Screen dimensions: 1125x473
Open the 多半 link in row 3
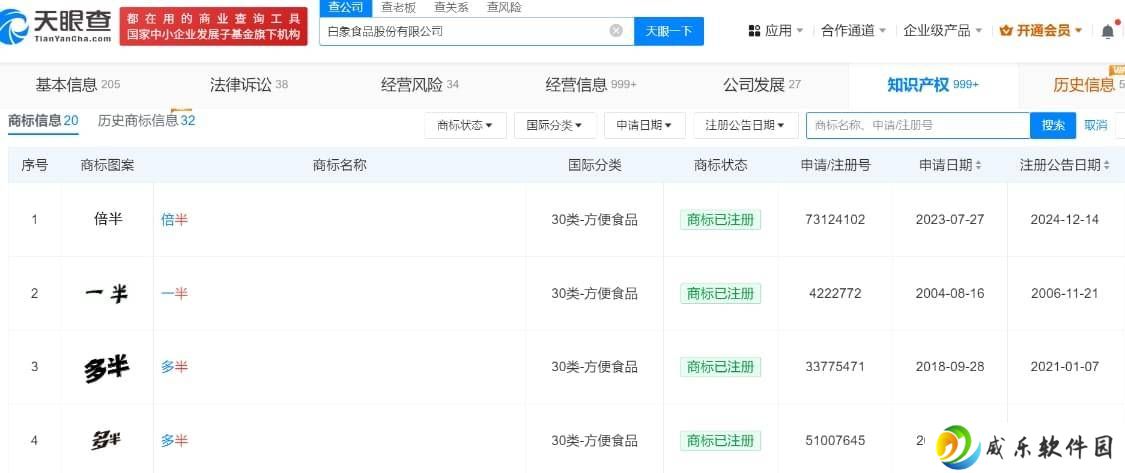174,367
